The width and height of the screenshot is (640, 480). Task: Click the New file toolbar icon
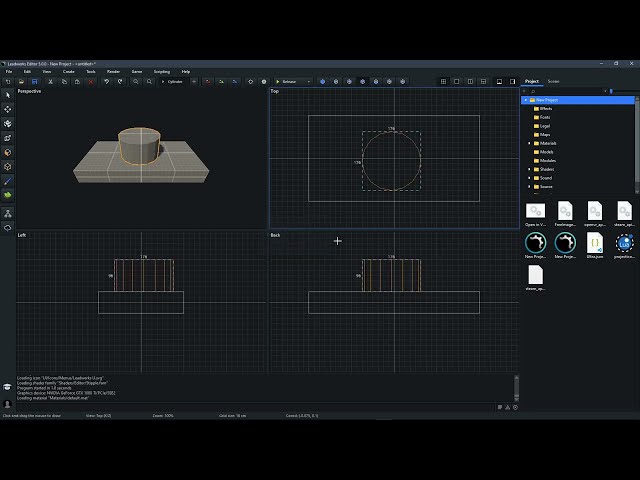coord(8,82)
